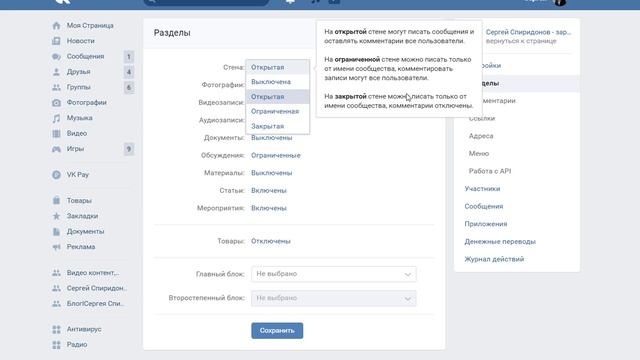Open Второстепенный блок combo box

point(334,298)
